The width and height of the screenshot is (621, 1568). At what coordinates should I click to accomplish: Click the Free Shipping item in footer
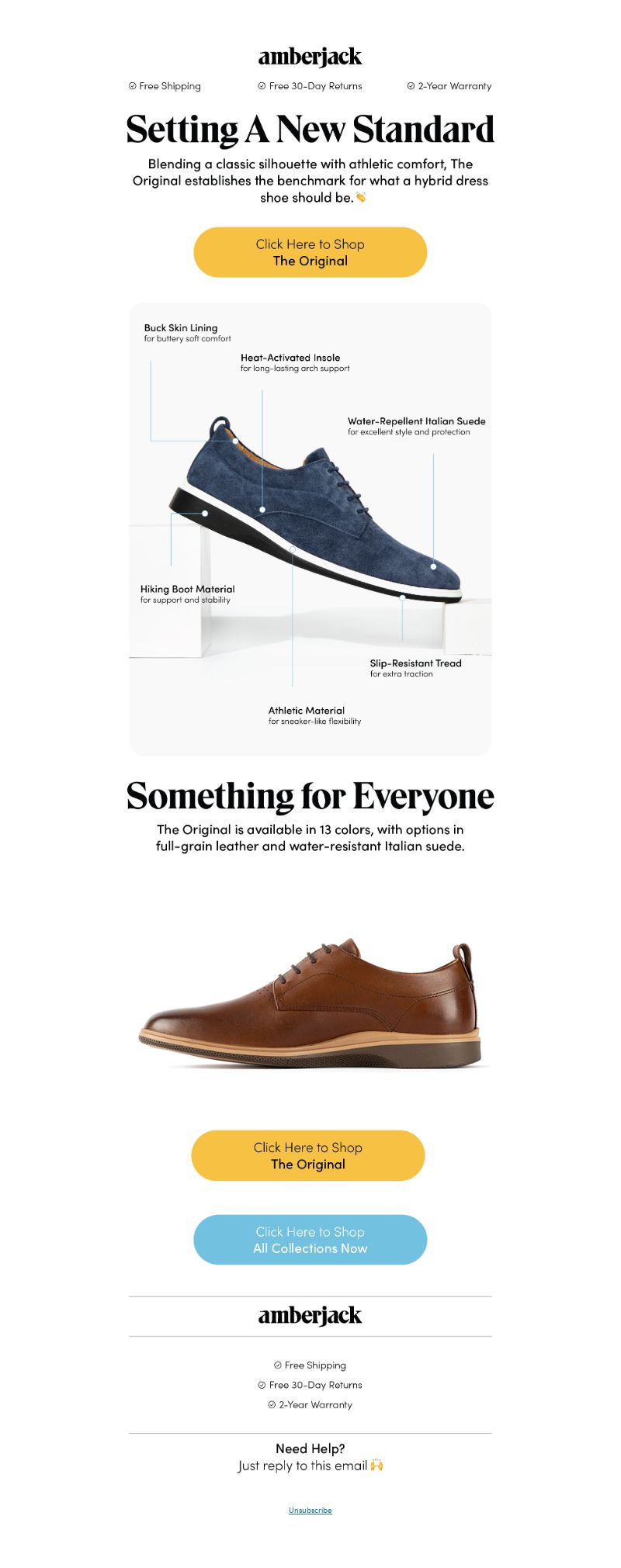[x=310, y=1366]
